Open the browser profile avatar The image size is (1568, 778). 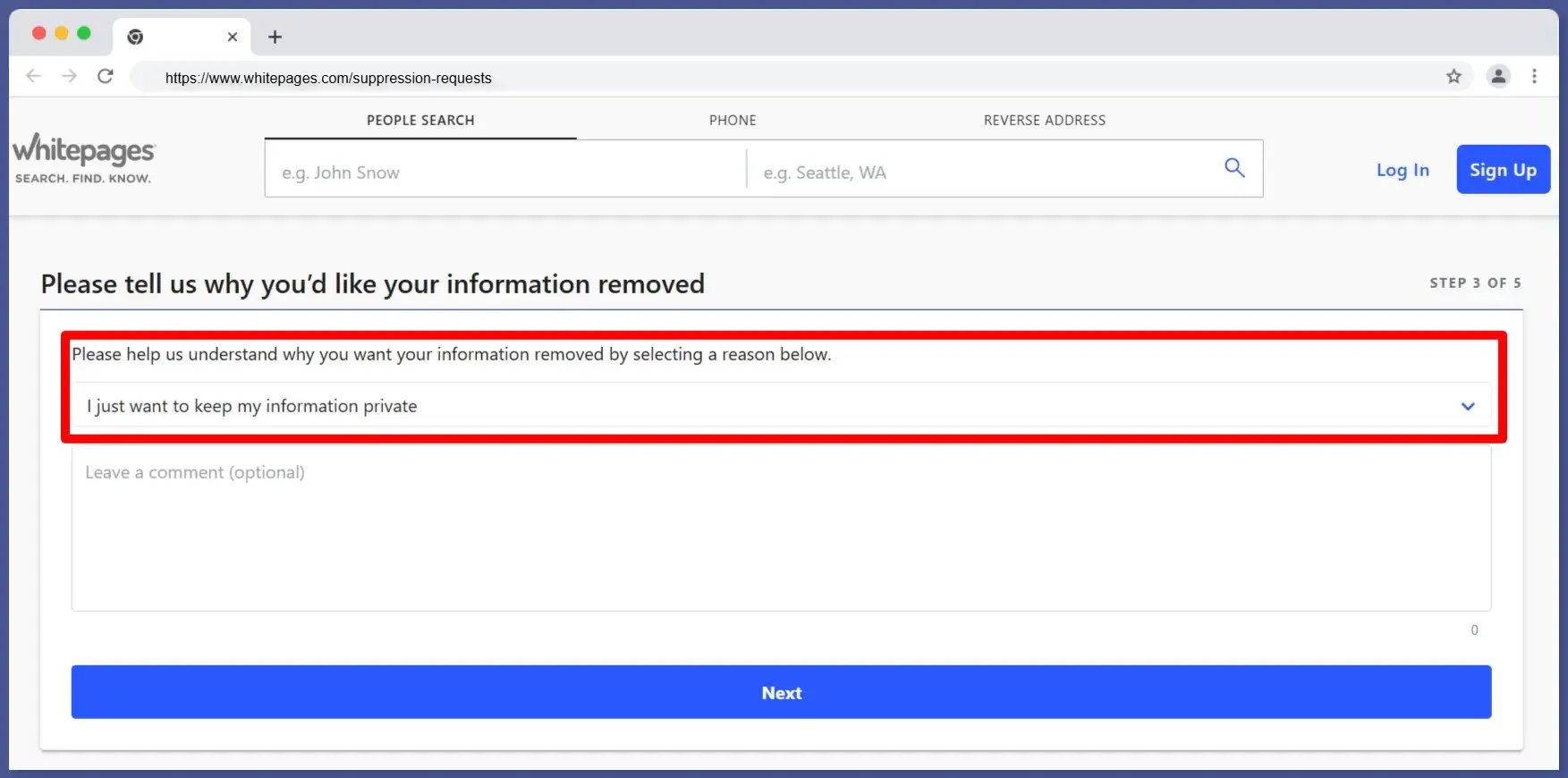1498,76
